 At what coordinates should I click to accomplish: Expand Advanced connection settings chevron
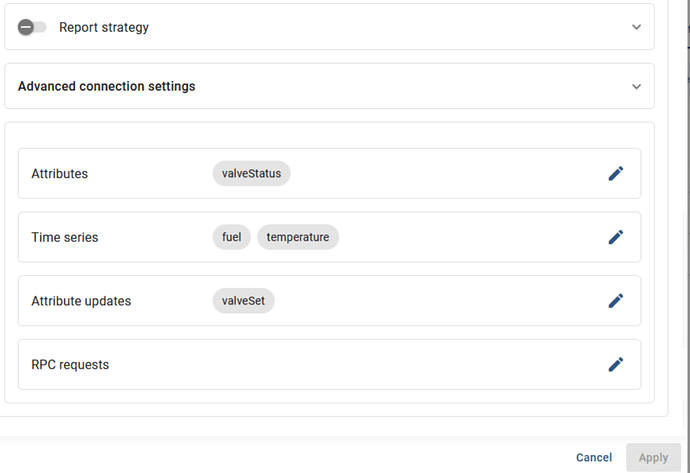(x=637, y=86)
